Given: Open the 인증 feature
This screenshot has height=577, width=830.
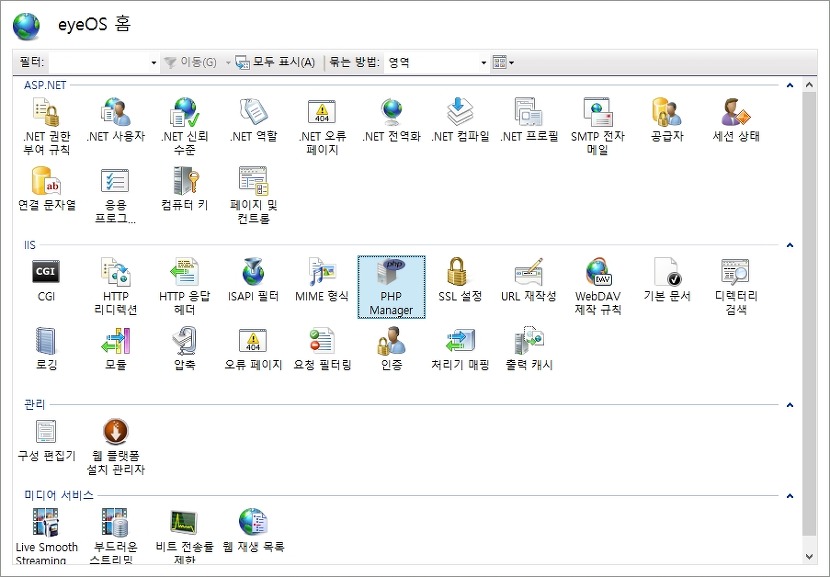Looking at the screenshot, I should (x=391, y=349).
